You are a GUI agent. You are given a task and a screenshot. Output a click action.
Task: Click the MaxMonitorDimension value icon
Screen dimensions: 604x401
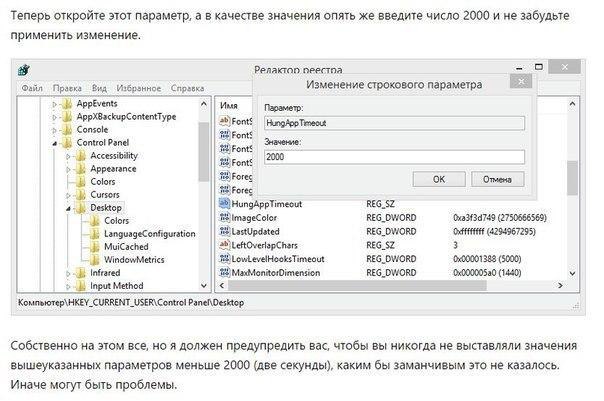224,271
